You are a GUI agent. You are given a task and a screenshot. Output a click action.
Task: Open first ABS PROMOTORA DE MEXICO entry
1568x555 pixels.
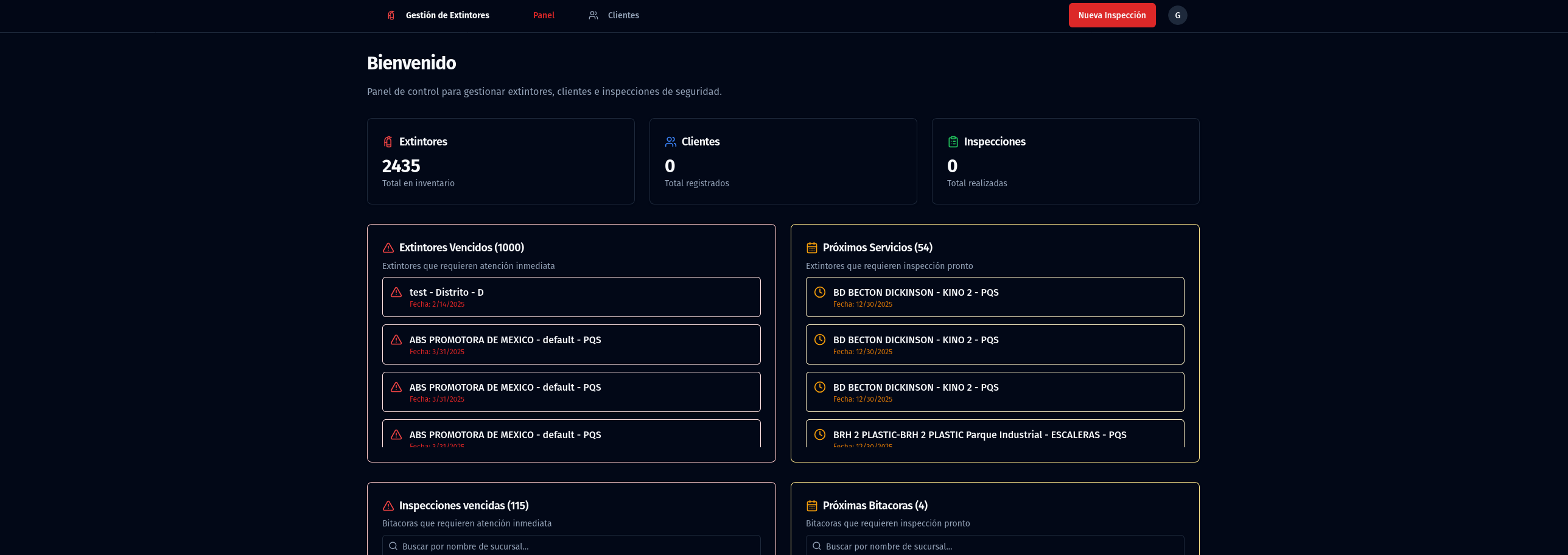tap(571, 344)
